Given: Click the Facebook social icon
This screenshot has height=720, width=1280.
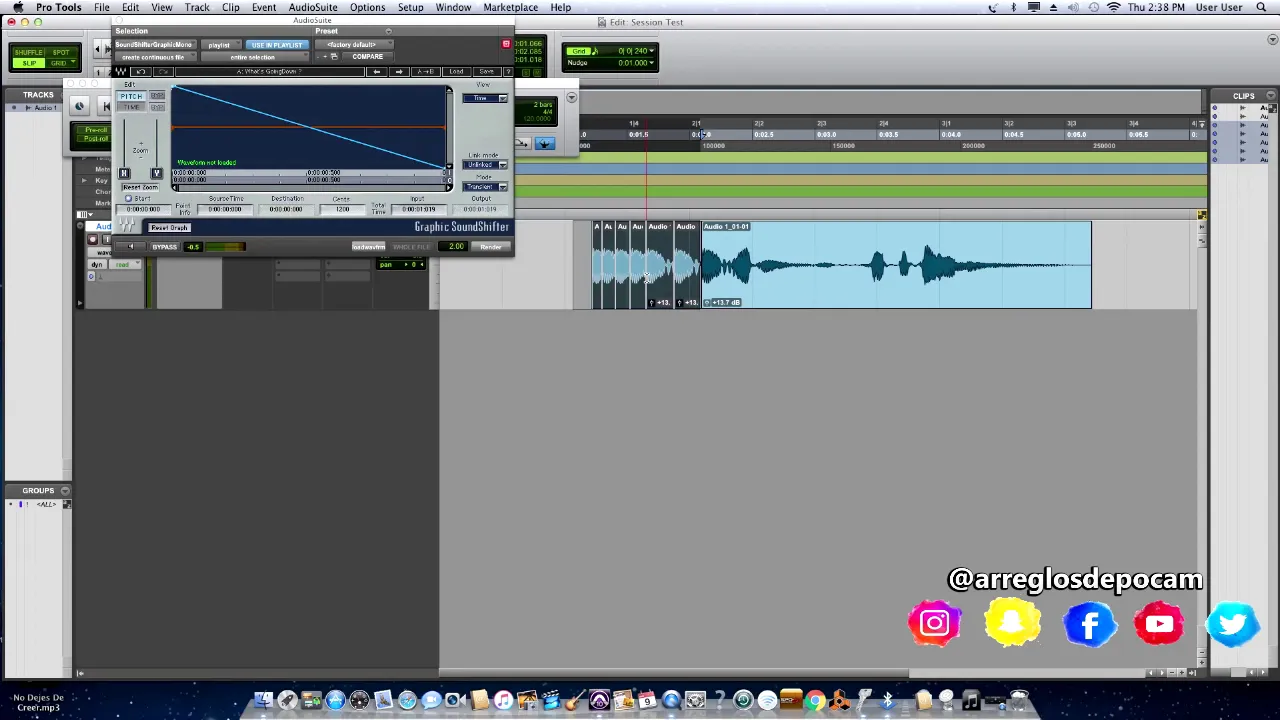Looking at the screenshot, I should point(1089,623).
